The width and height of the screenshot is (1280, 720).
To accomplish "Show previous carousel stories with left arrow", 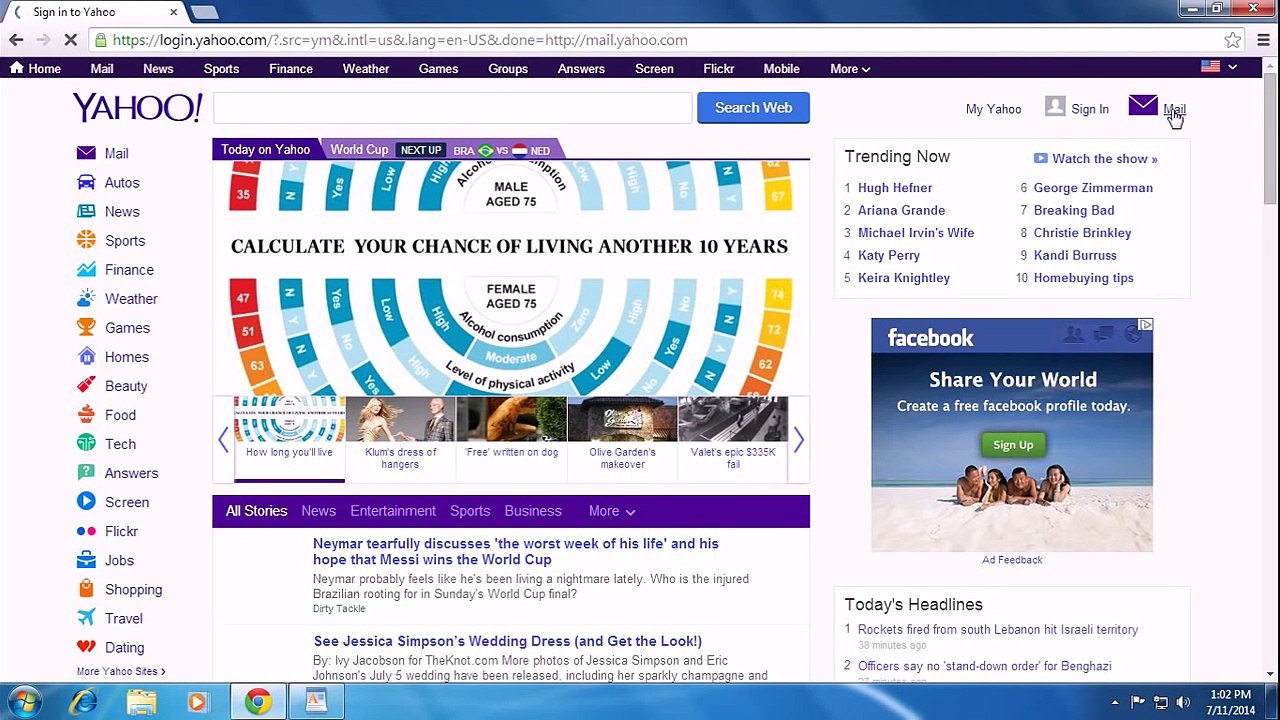I will pos(223,439).
